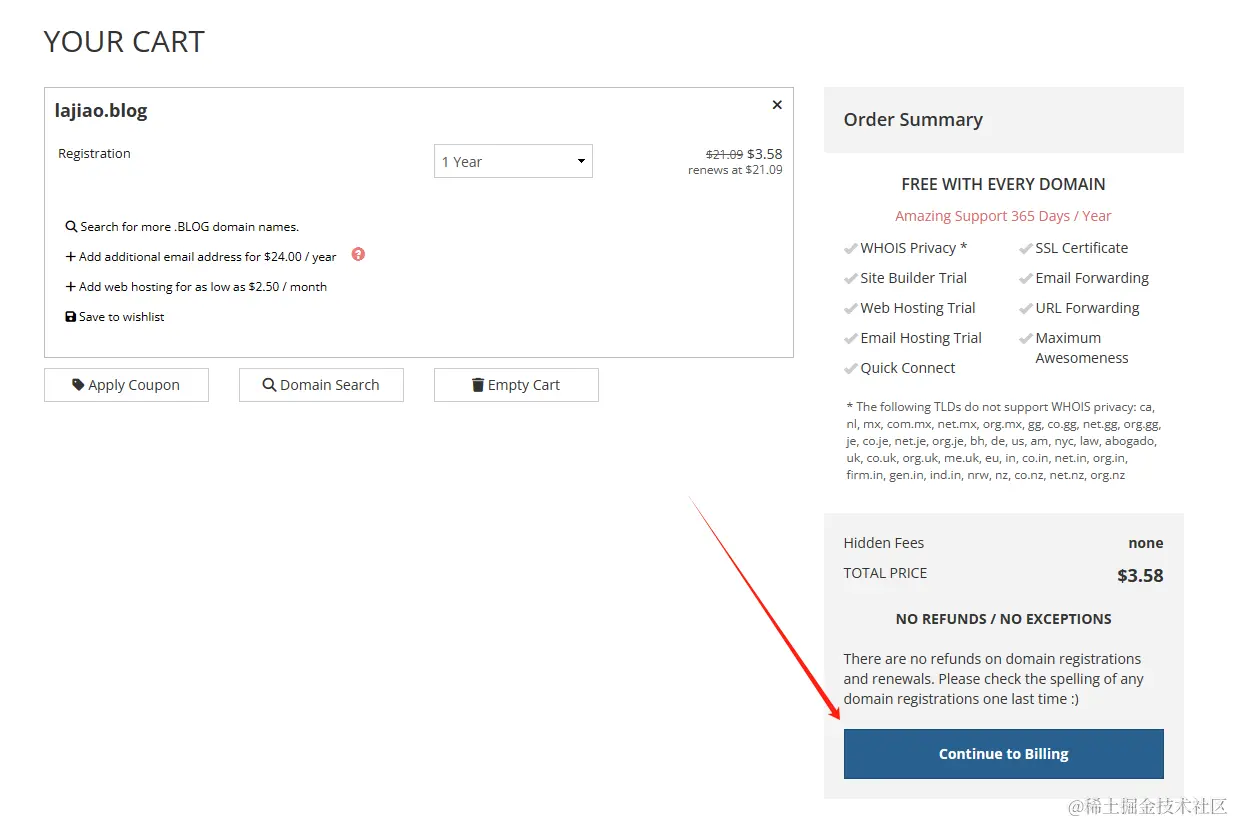The height and width of the screenshot is (823, 1234).
Task: Click the Web Hosting Trial feature
Action: tap(918, 308)
